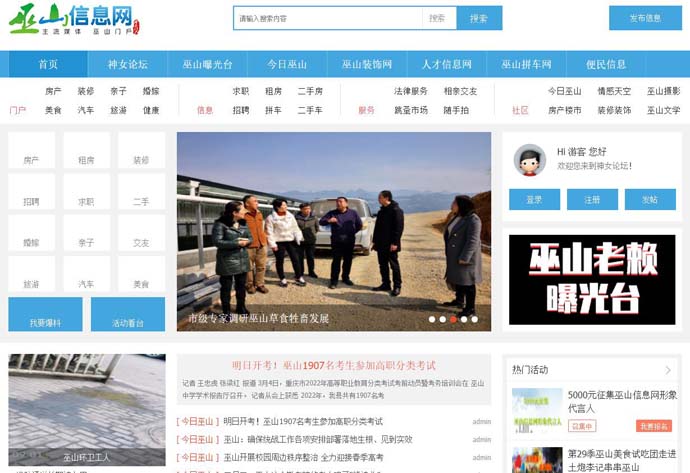Click the 我要爆料 button
690x473 pixels.
click(45, 314)
